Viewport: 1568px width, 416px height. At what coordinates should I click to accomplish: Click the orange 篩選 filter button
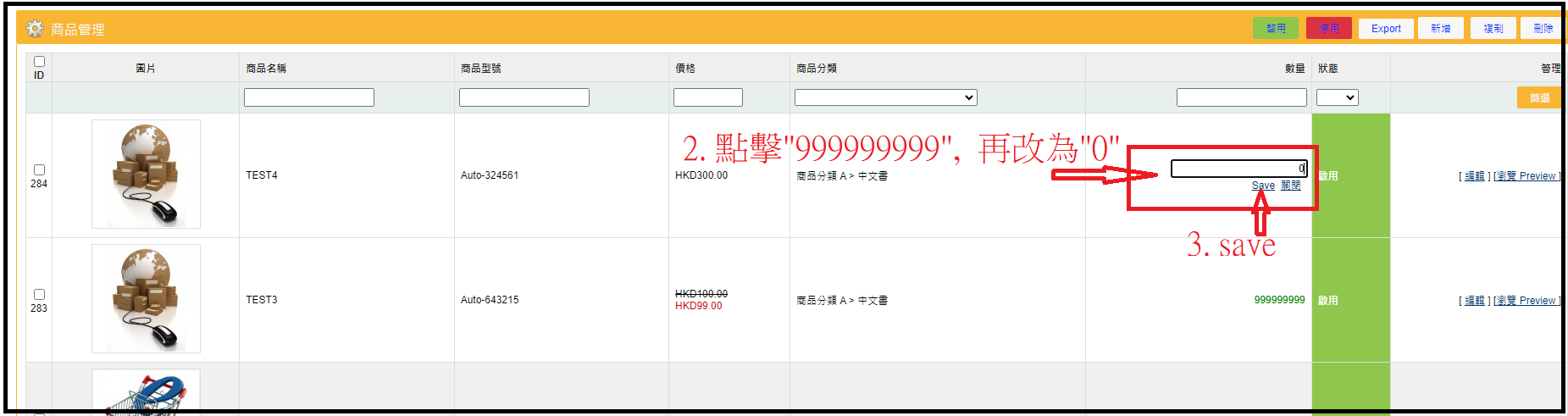(x=1538, y=97)
